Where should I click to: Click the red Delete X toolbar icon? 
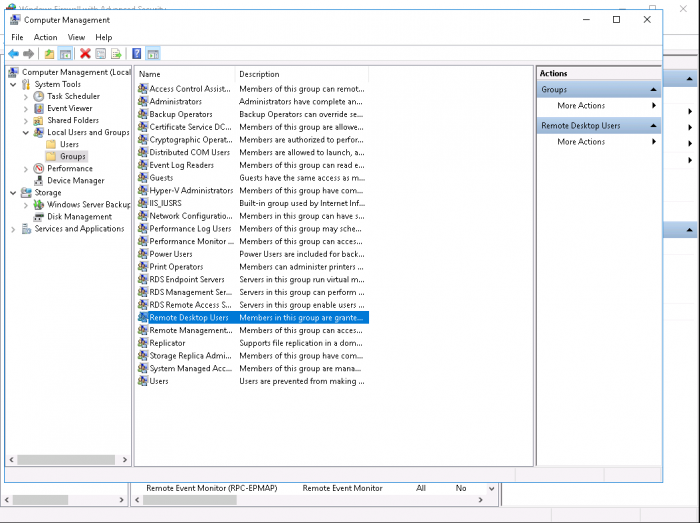pos(85,54)
